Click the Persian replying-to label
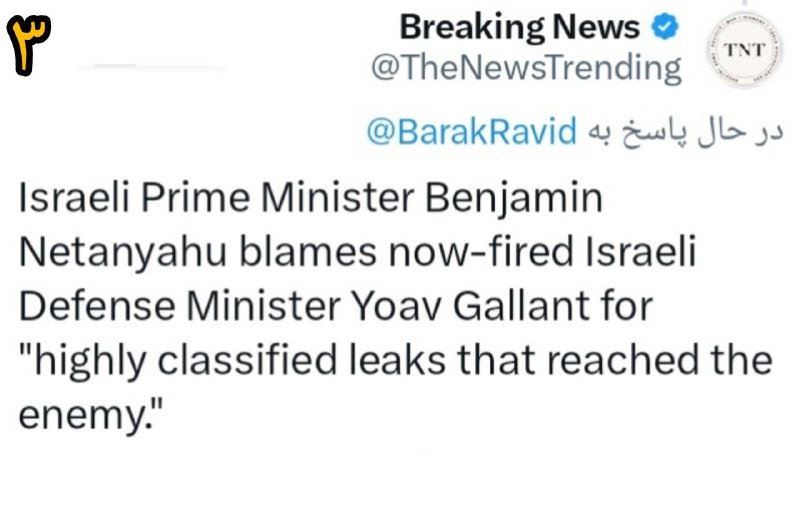This screenshot has width=800, height=508. [x=685, y=132]
